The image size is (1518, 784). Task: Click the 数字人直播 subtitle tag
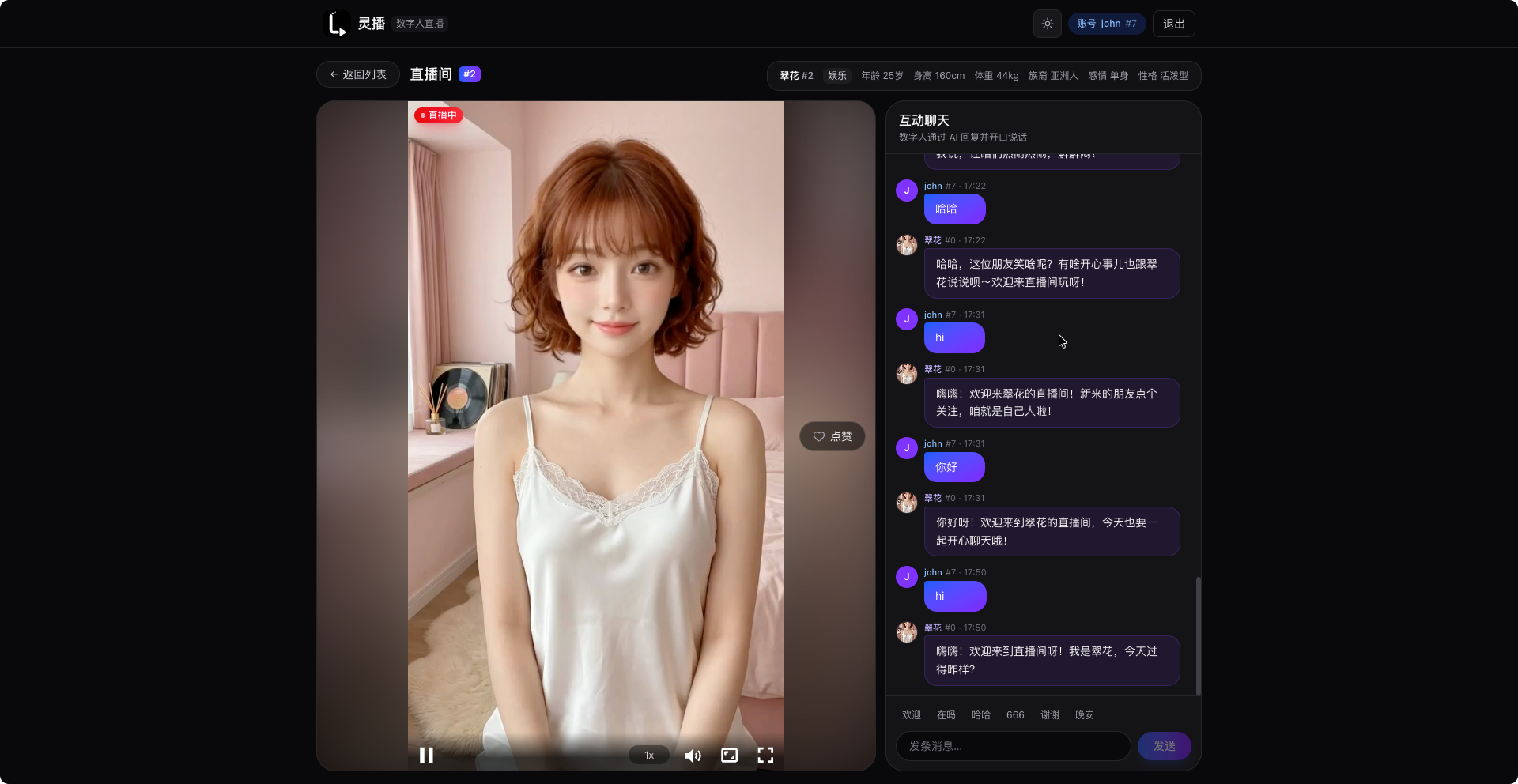point(420,24)
